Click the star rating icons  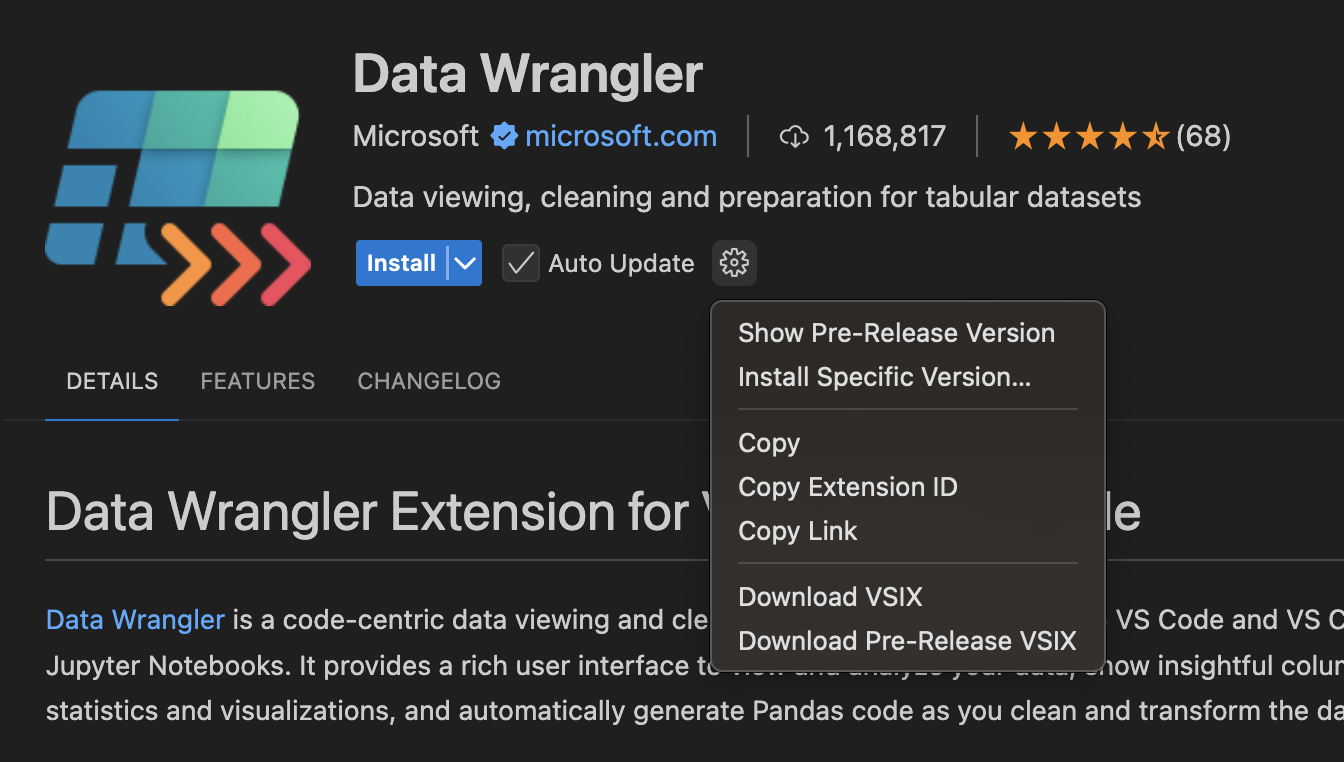click(1088, 136)
